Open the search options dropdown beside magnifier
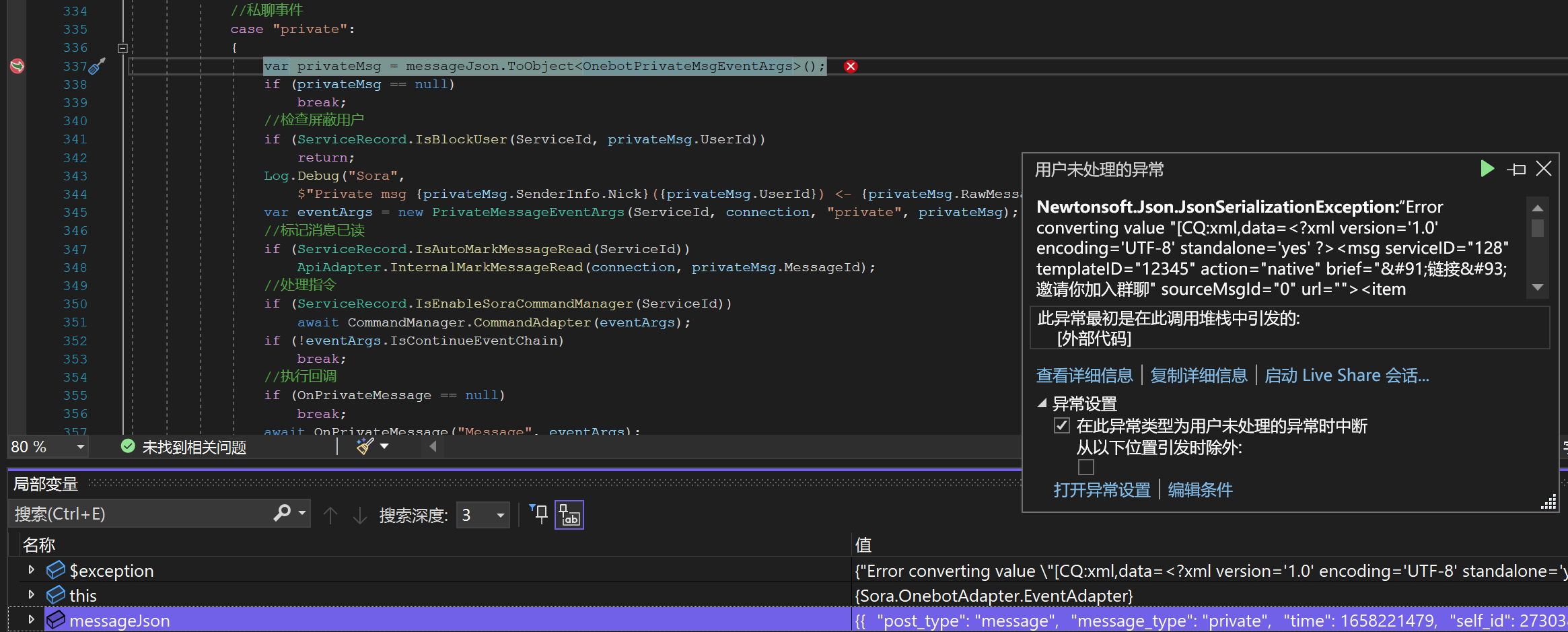Viewport: 1568px width, 632px height. (x=302, y=514)
